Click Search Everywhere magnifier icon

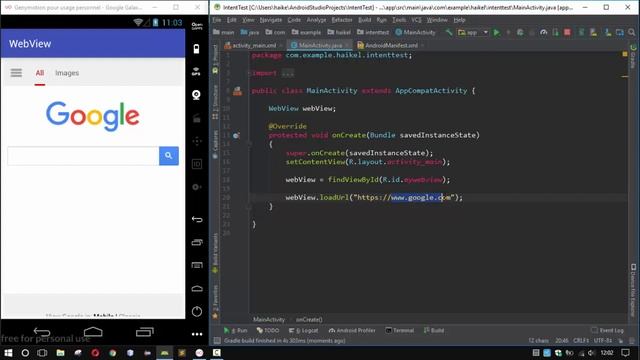click(x=631, y=32)
